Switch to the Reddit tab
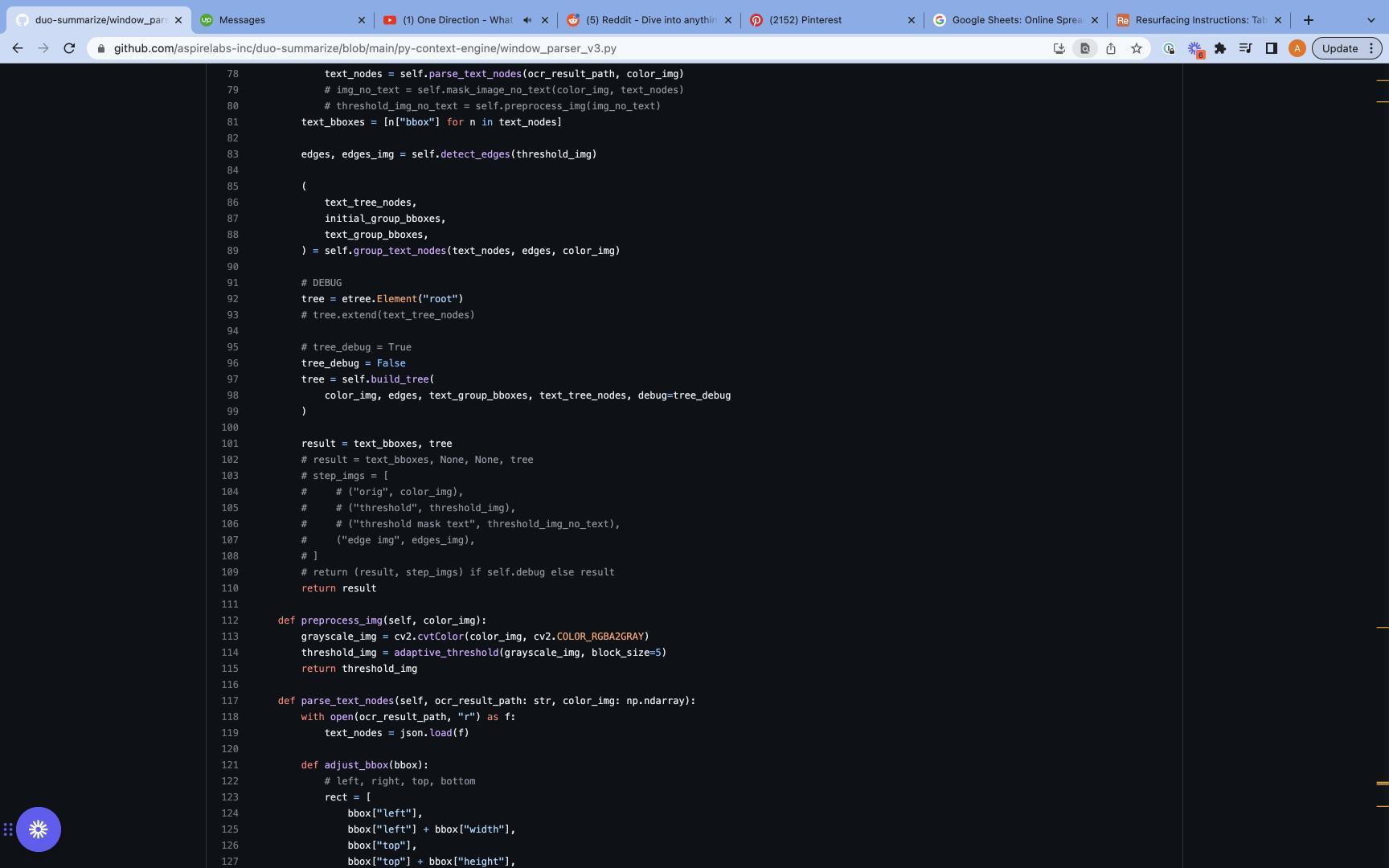This screenshot has width=1389, height=868. pyautogui.click(x=649, y=20)
